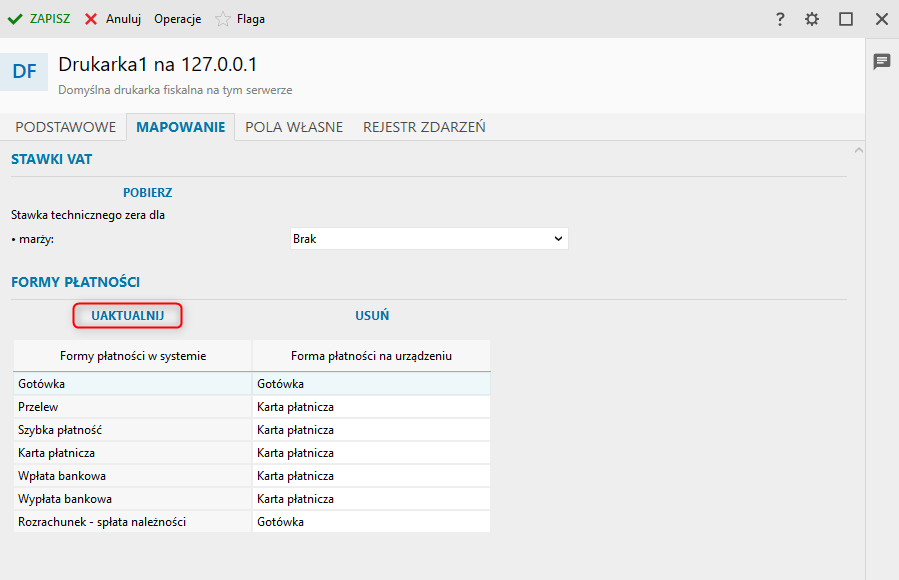Maximize window using the square icon
The width and height of the screenshot is (899, 580).
coord(846,19)
